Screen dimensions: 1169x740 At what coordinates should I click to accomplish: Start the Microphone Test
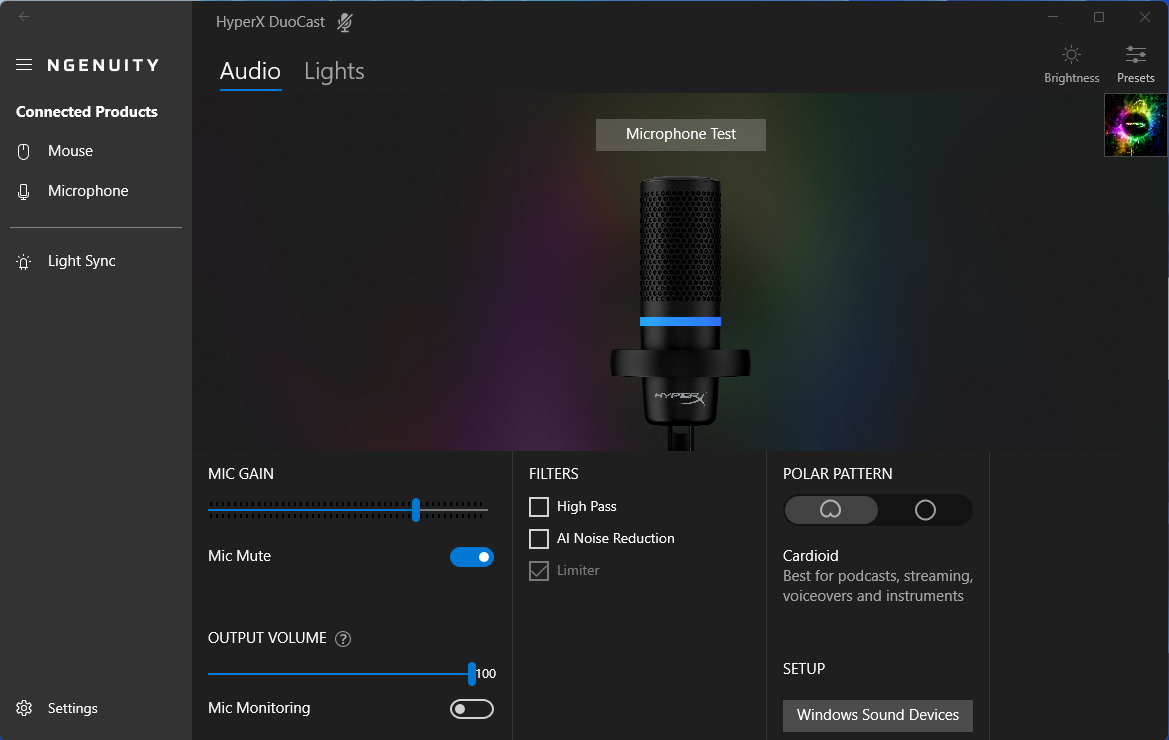pyautogui.click(x=680, y=134)
